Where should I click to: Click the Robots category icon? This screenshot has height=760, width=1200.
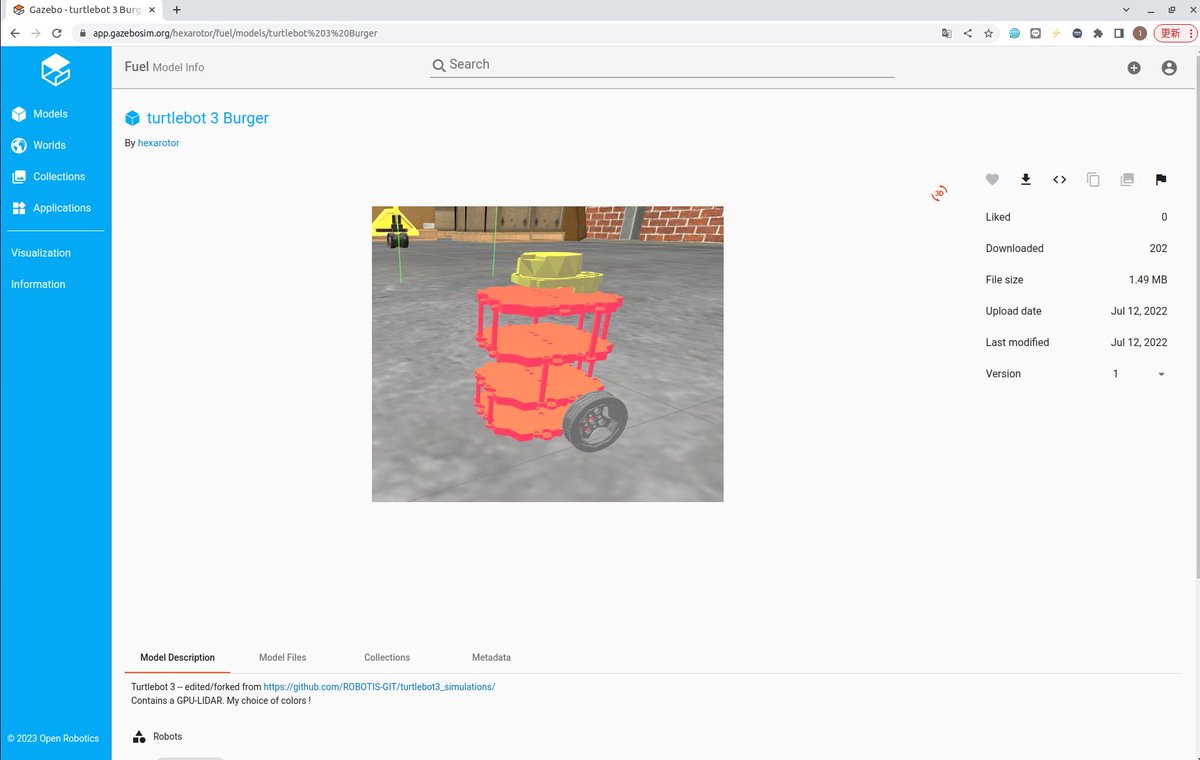(139, 737)
